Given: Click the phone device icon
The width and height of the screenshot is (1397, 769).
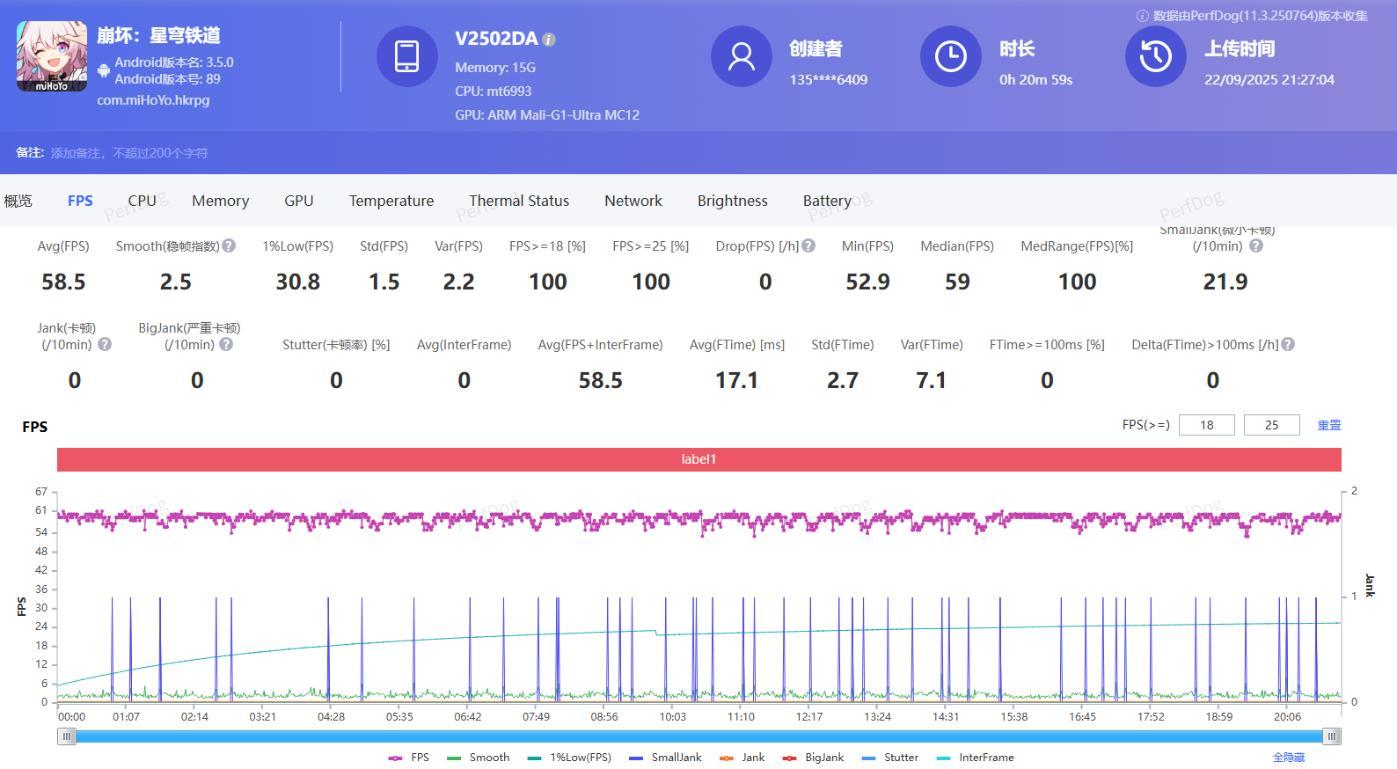Looking at the screenshot, I should 407,56.
